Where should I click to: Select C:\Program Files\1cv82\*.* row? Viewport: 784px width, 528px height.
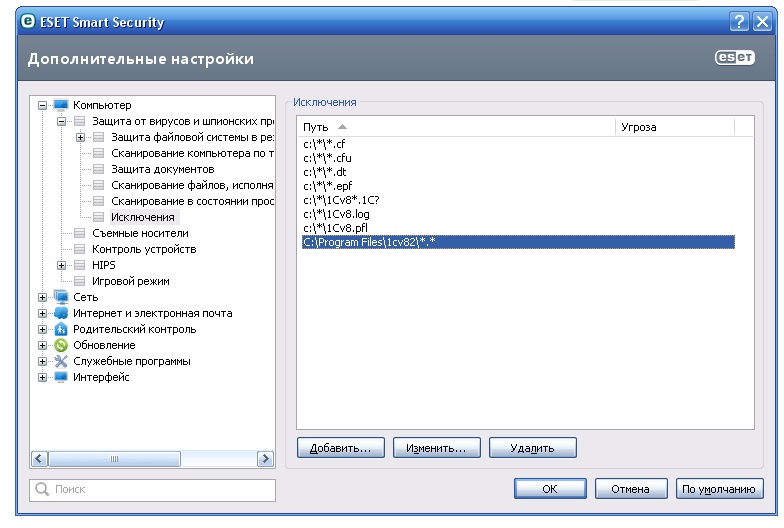pyautogui.click(x=518, y=242)
